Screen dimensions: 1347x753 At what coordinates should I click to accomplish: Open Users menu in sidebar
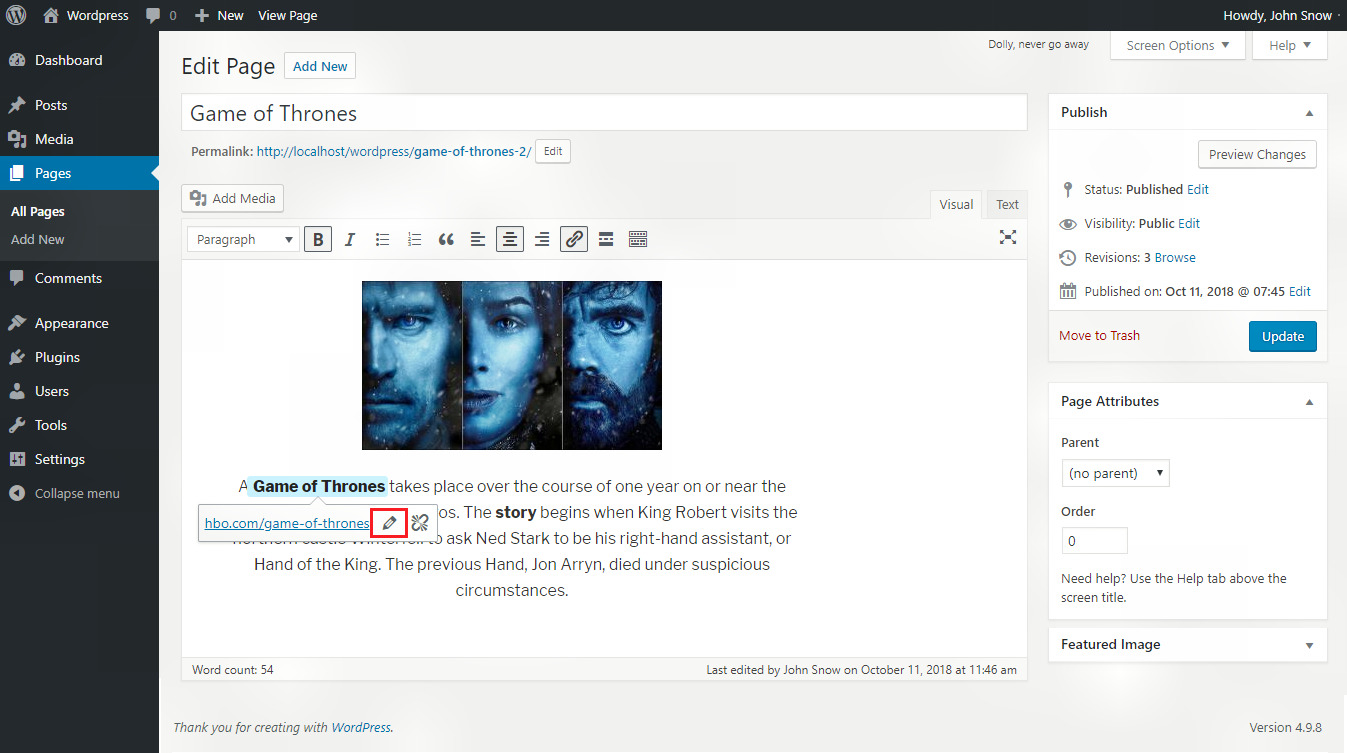click(x=79, y=391)
